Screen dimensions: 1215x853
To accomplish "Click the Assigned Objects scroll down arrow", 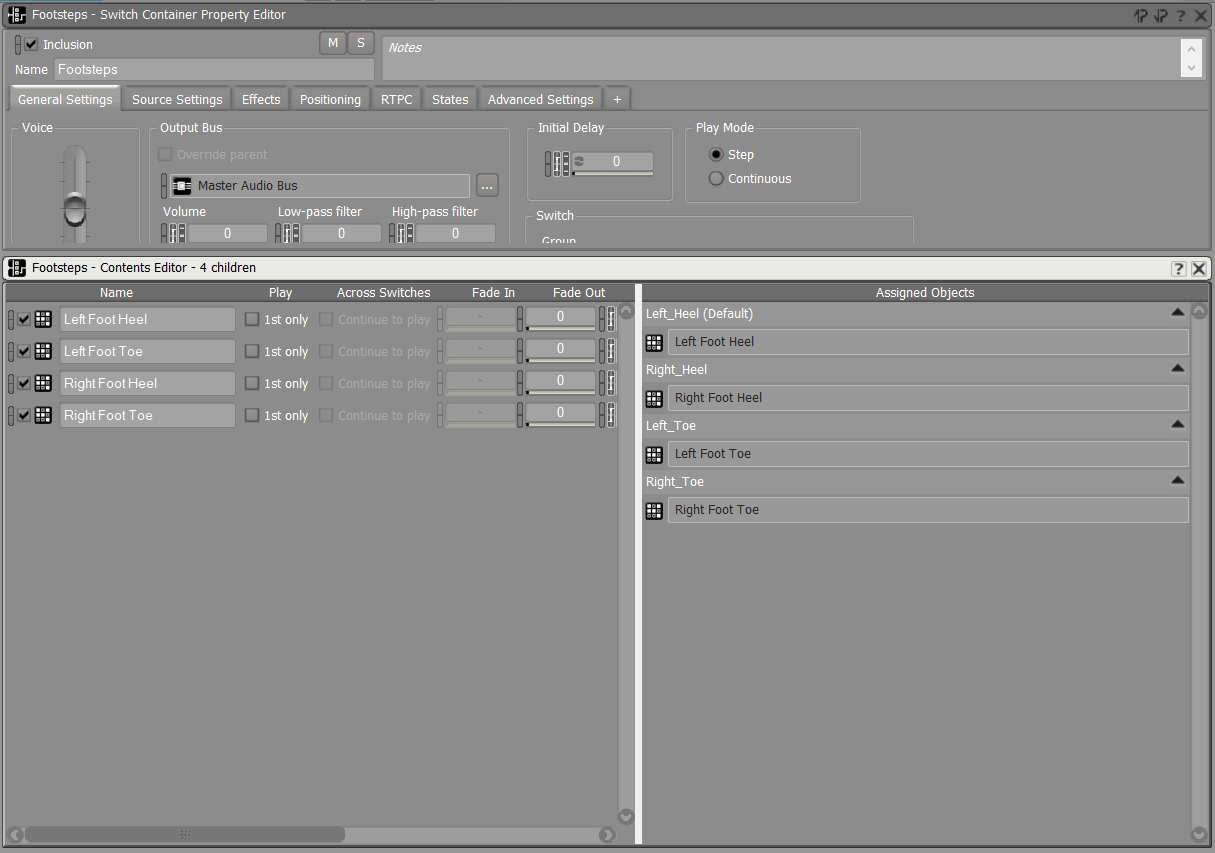I will coord(1199,834).
